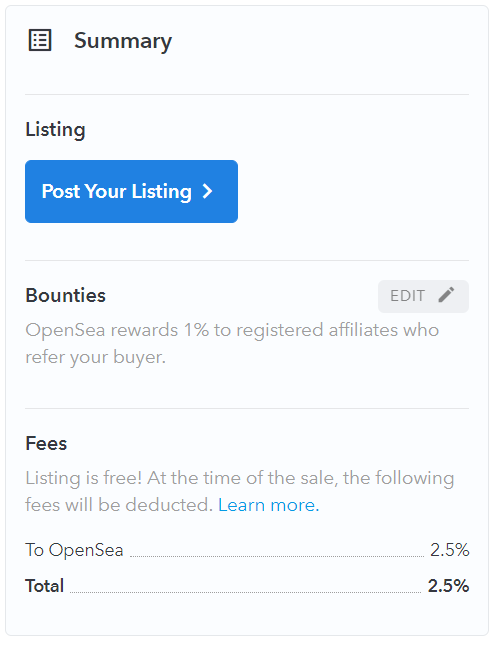The image size is (502, 645).
Task: Edit the Bounties setting
Action: click(x=423, y=296)
